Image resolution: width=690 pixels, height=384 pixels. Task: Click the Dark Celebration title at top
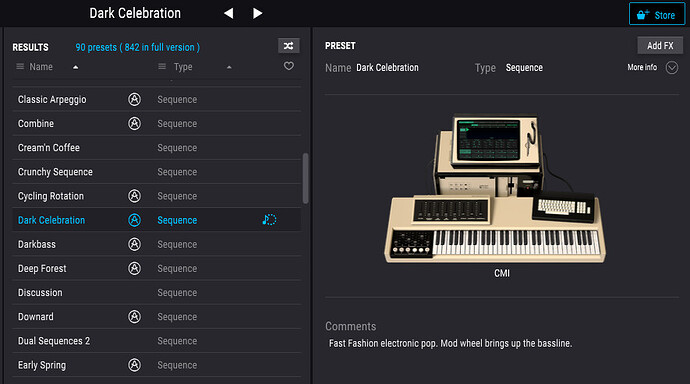[135, 13]
